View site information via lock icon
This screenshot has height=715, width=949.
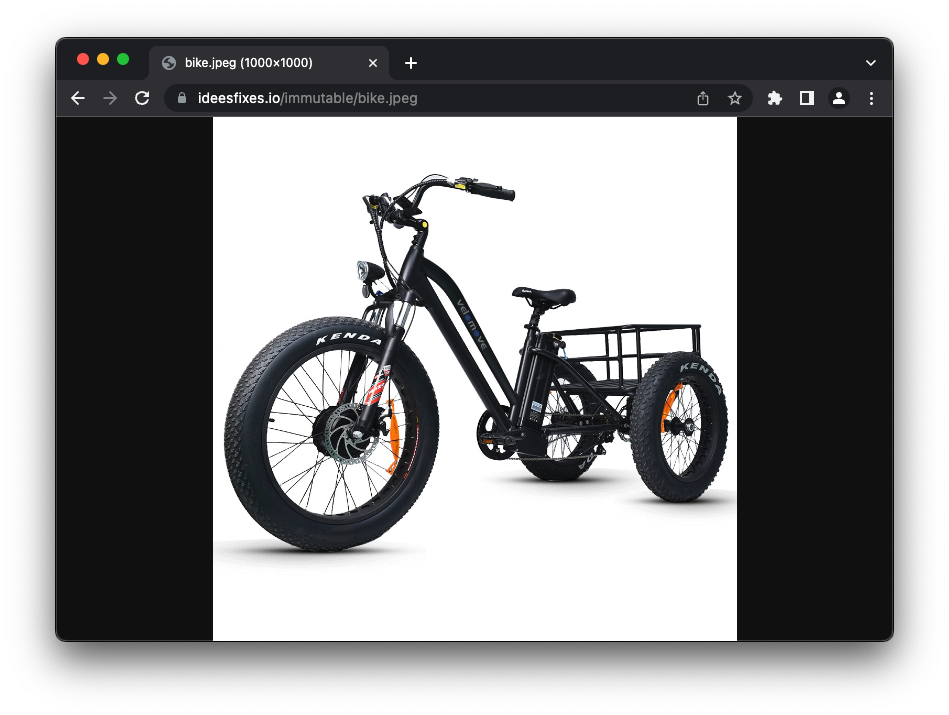[182, 98]
